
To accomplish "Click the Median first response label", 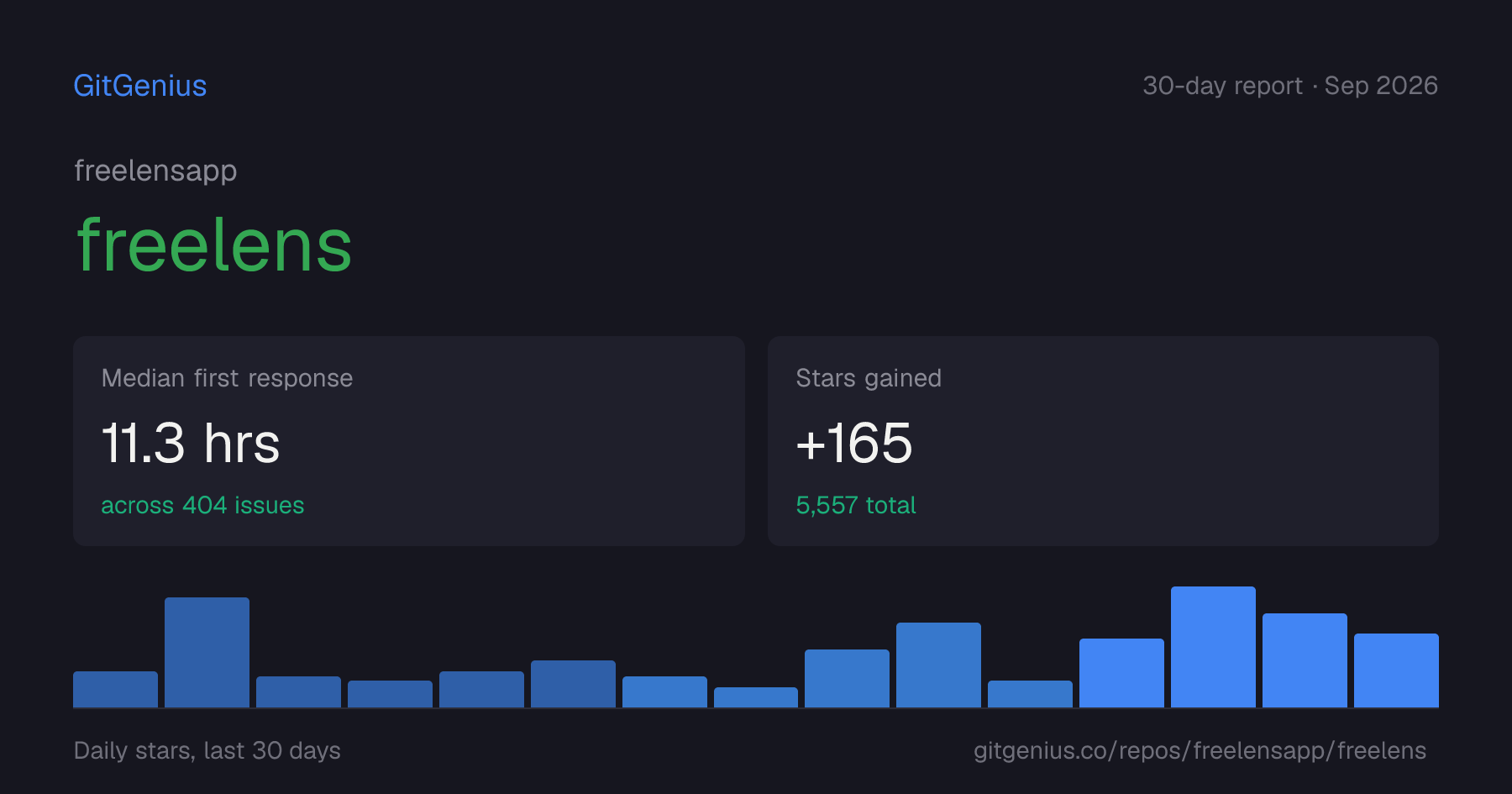I will (227, 378).
